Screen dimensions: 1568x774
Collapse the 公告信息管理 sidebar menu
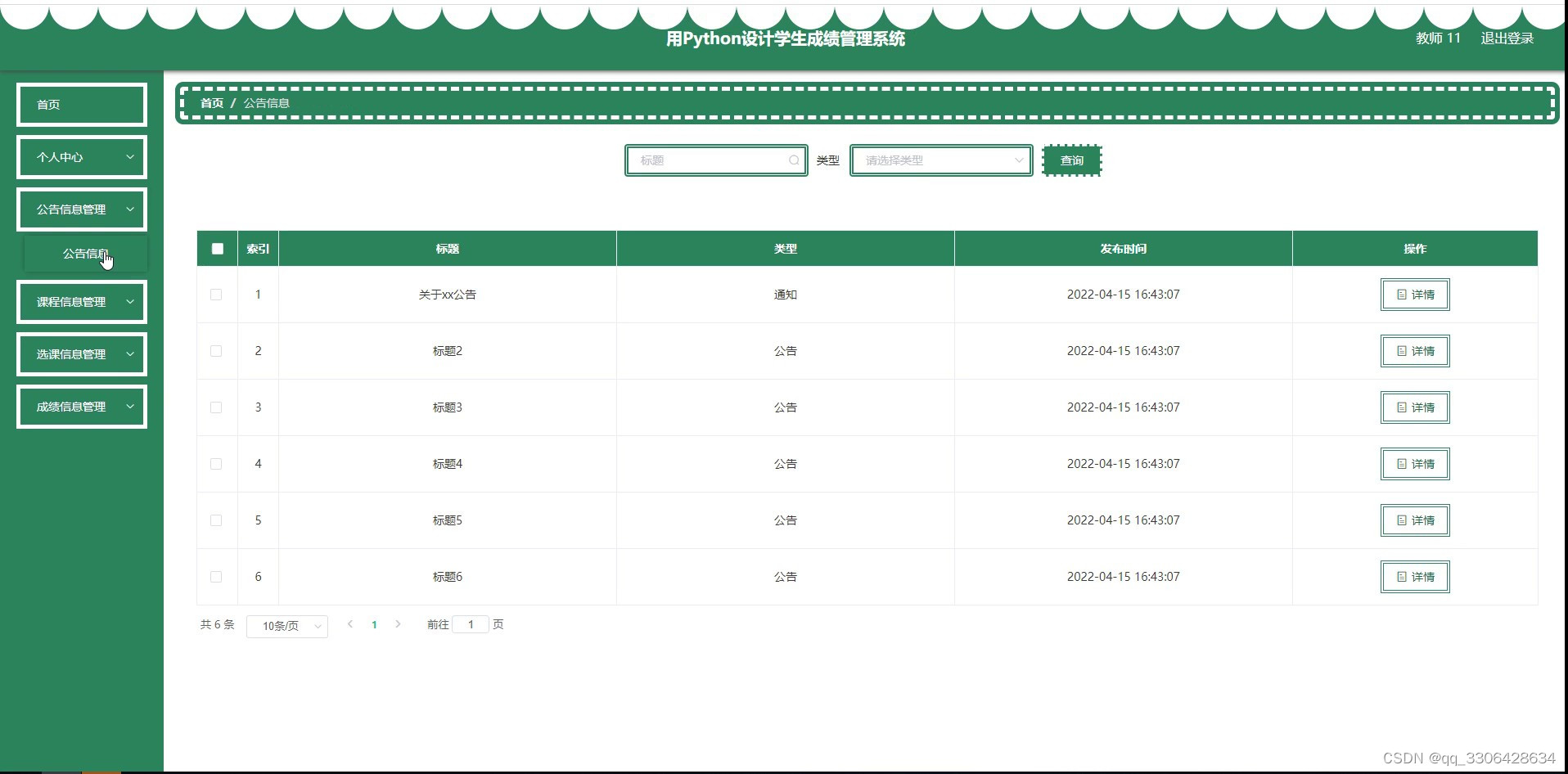coord(82,209)
